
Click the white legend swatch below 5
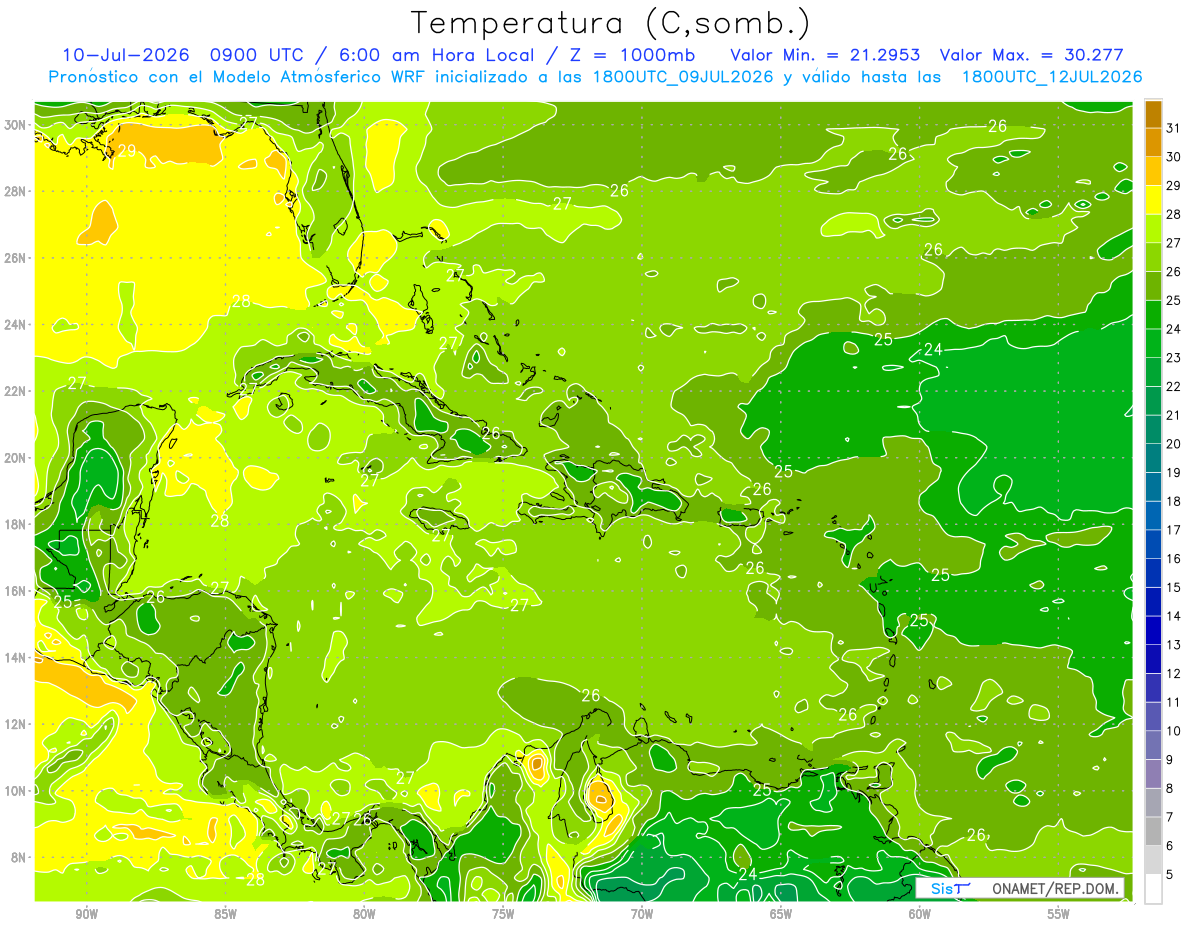tap(1153, 889)
